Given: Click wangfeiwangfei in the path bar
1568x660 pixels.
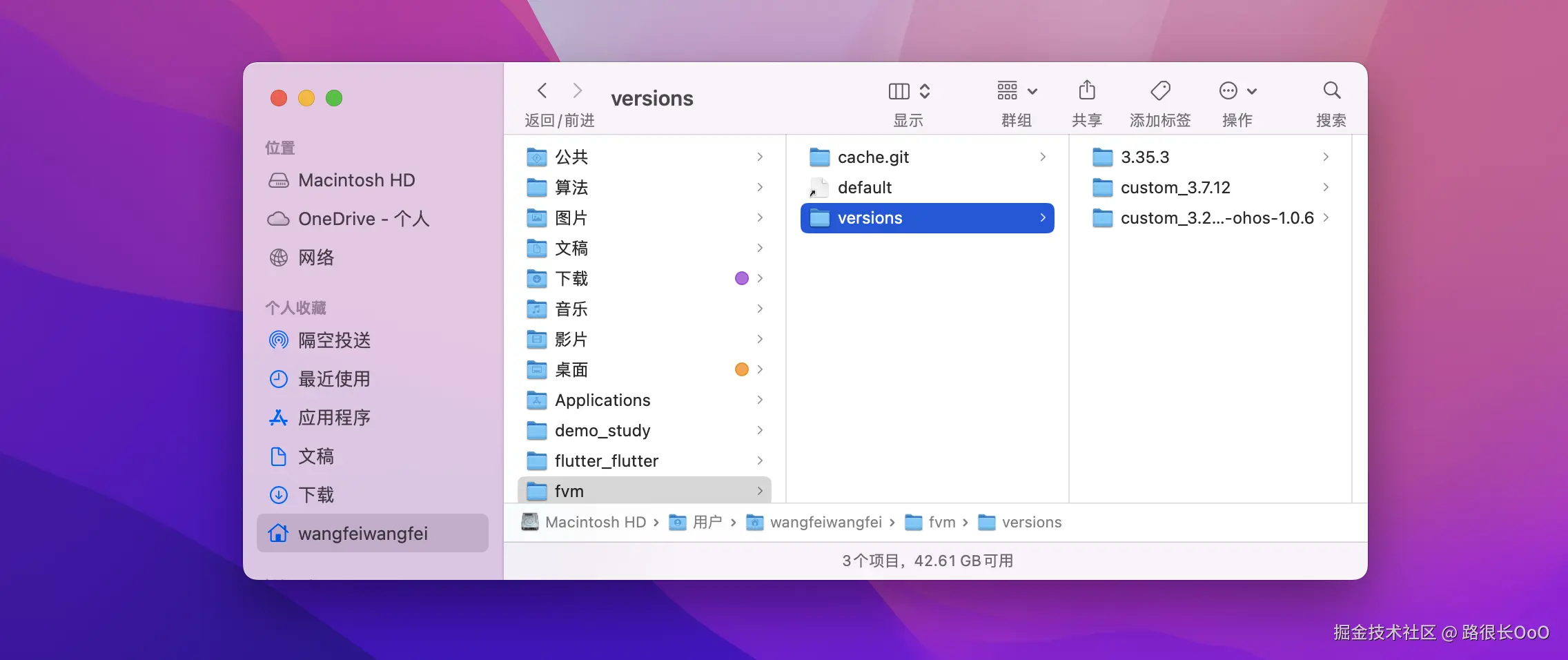Looking at the screenshot, I should (814, 522).
